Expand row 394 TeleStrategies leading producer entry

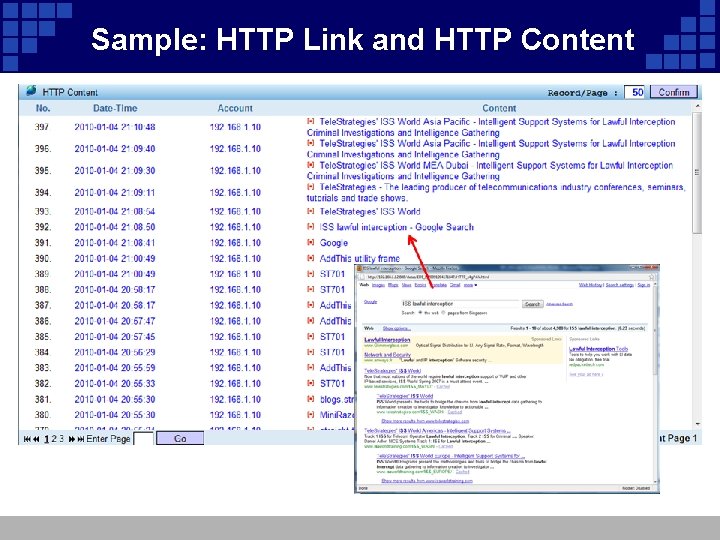(311, 187)
